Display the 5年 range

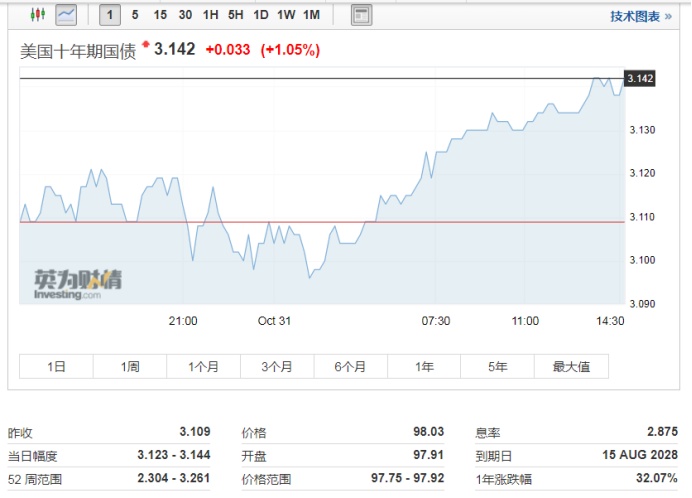[x=498, y=367]
